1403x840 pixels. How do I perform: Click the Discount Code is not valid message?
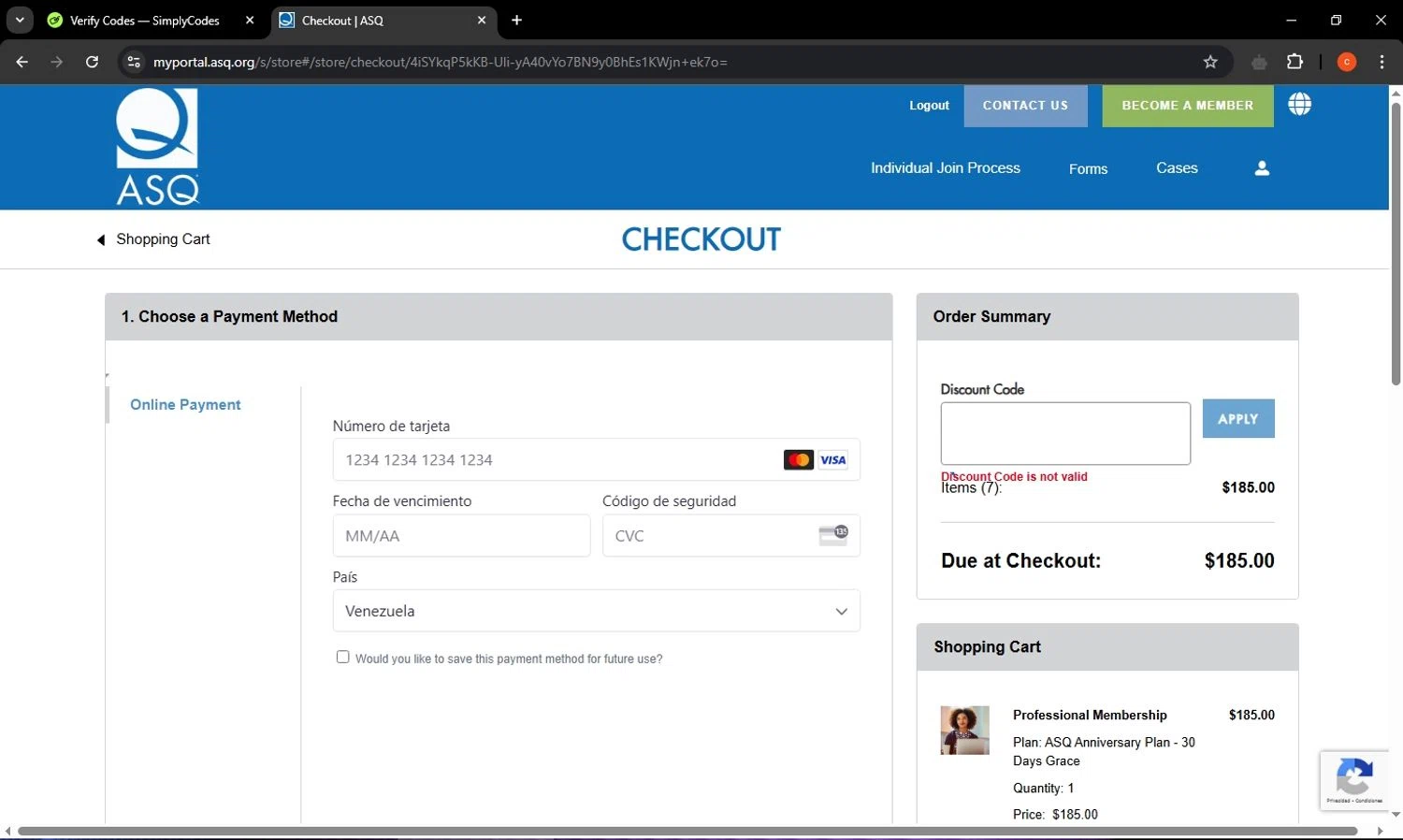coord(1014,476)
